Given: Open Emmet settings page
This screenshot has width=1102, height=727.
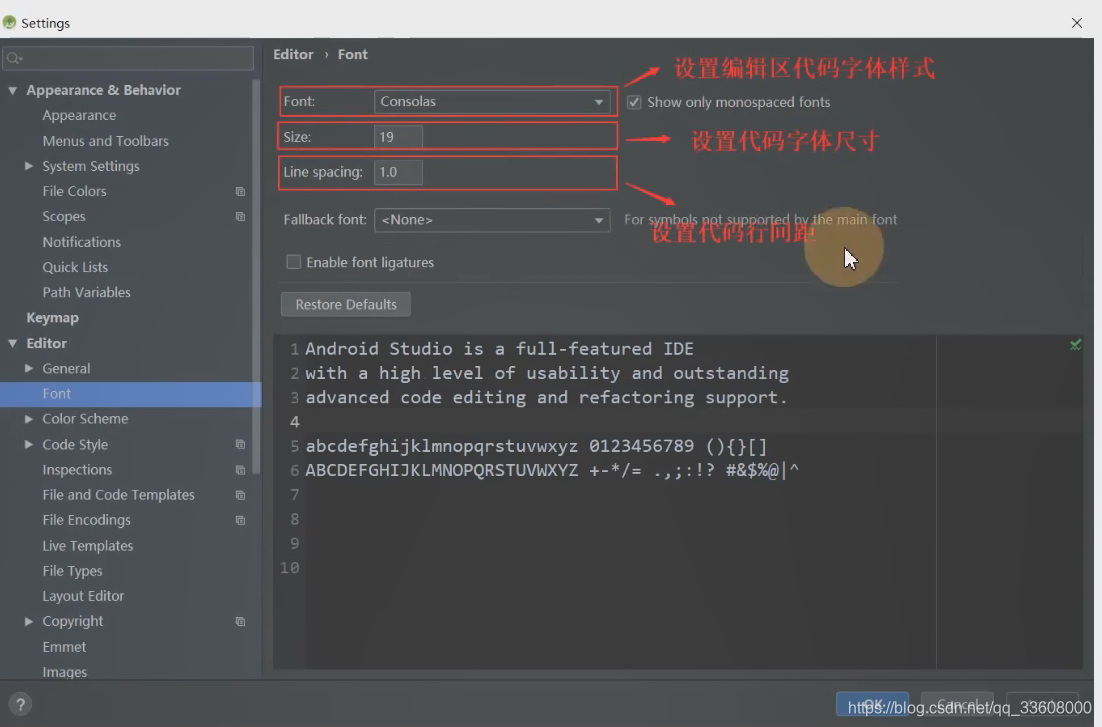Looking at the screenshot, I should click(64, 647).
